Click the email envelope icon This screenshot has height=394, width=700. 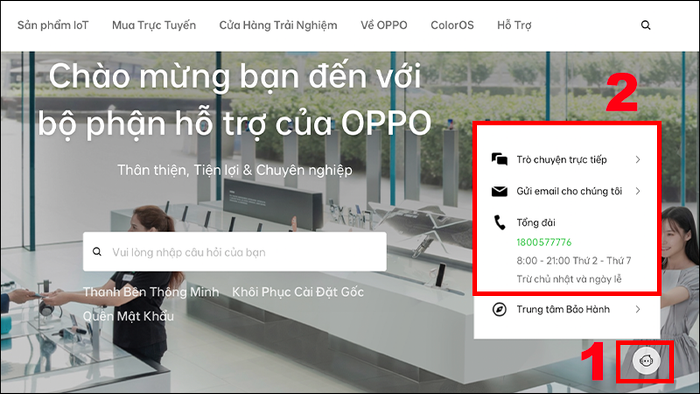(499, 191)
